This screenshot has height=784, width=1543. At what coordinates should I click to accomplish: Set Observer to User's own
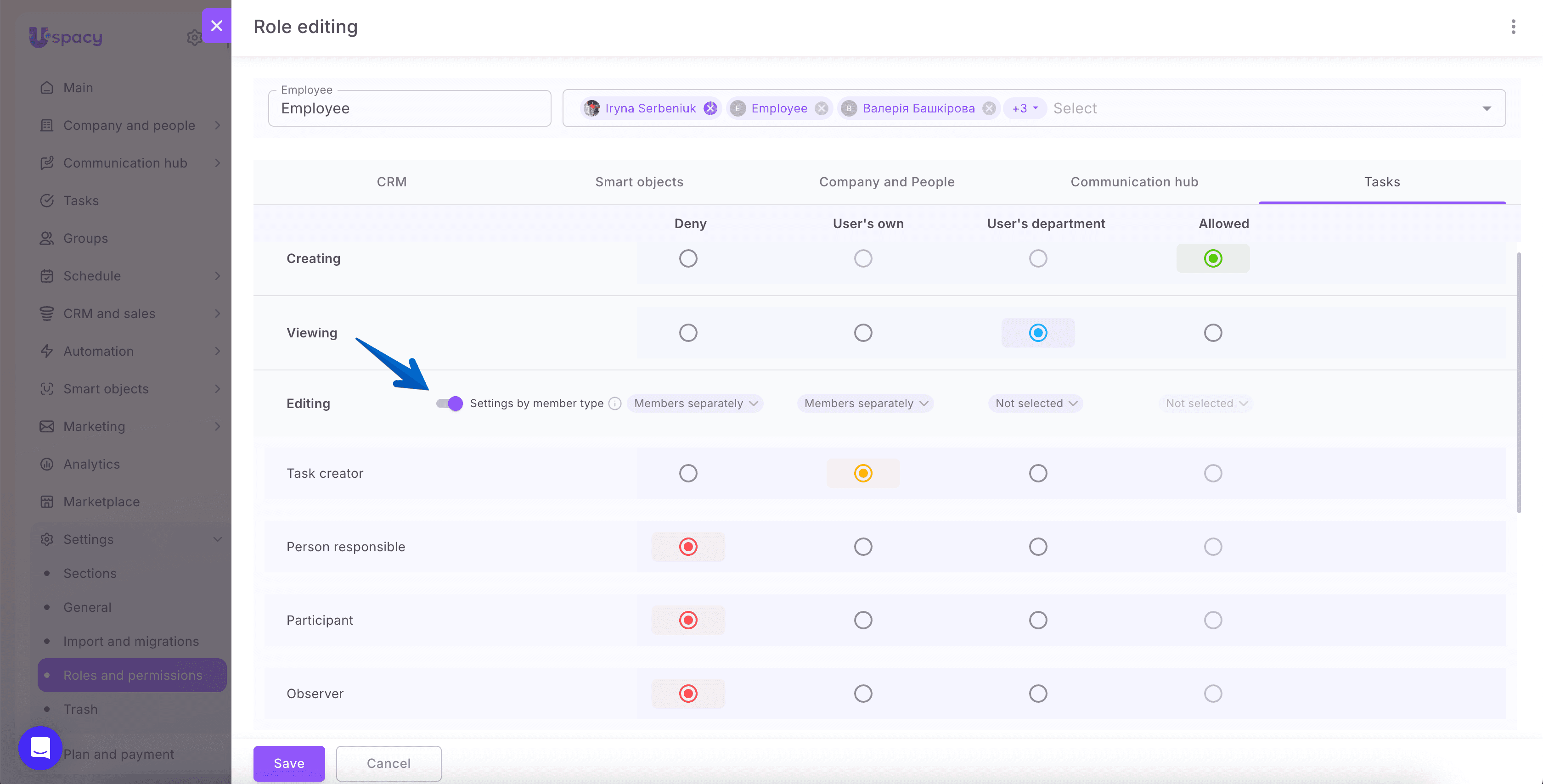pos(863,694)
